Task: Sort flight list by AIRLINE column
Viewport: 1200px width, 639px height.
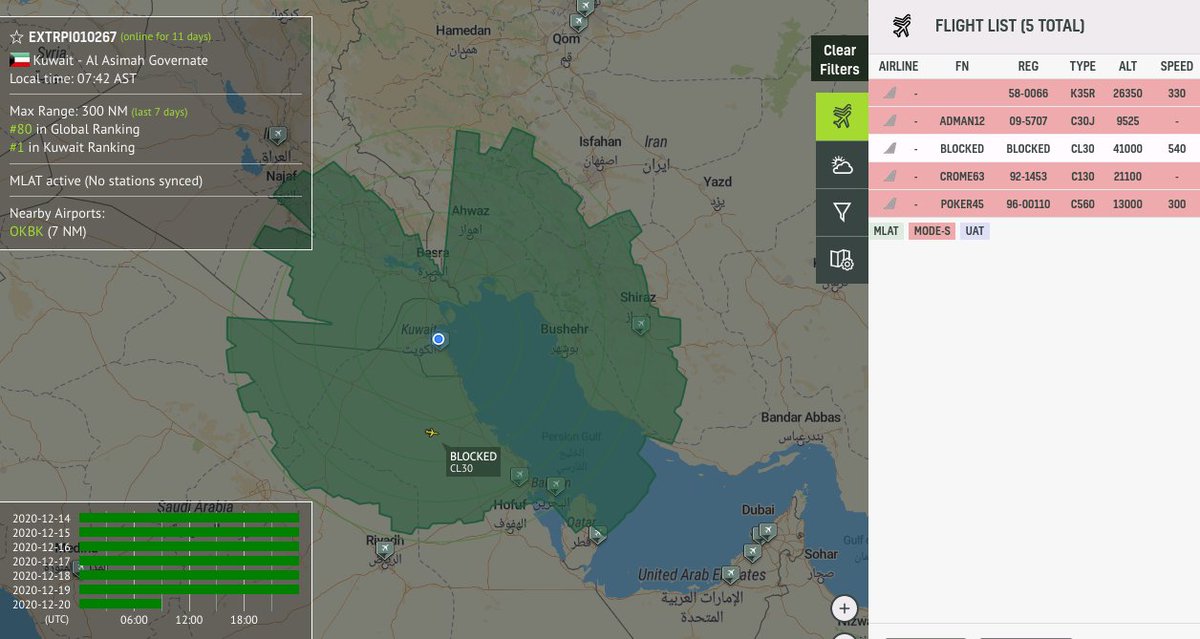Action: [898, 66]
